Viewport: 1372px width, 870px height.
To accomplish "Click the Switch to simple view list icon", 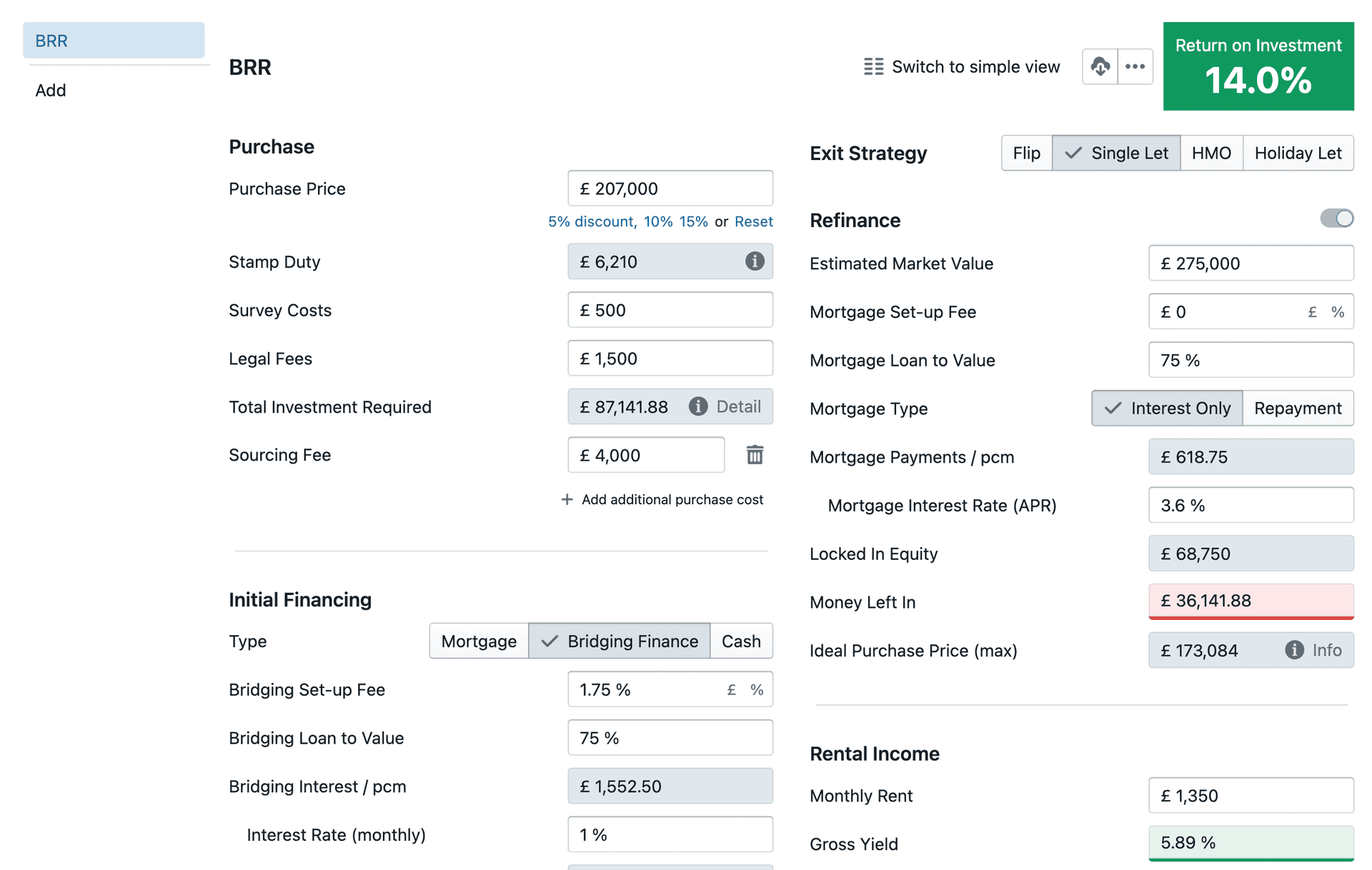I will 873,66.
